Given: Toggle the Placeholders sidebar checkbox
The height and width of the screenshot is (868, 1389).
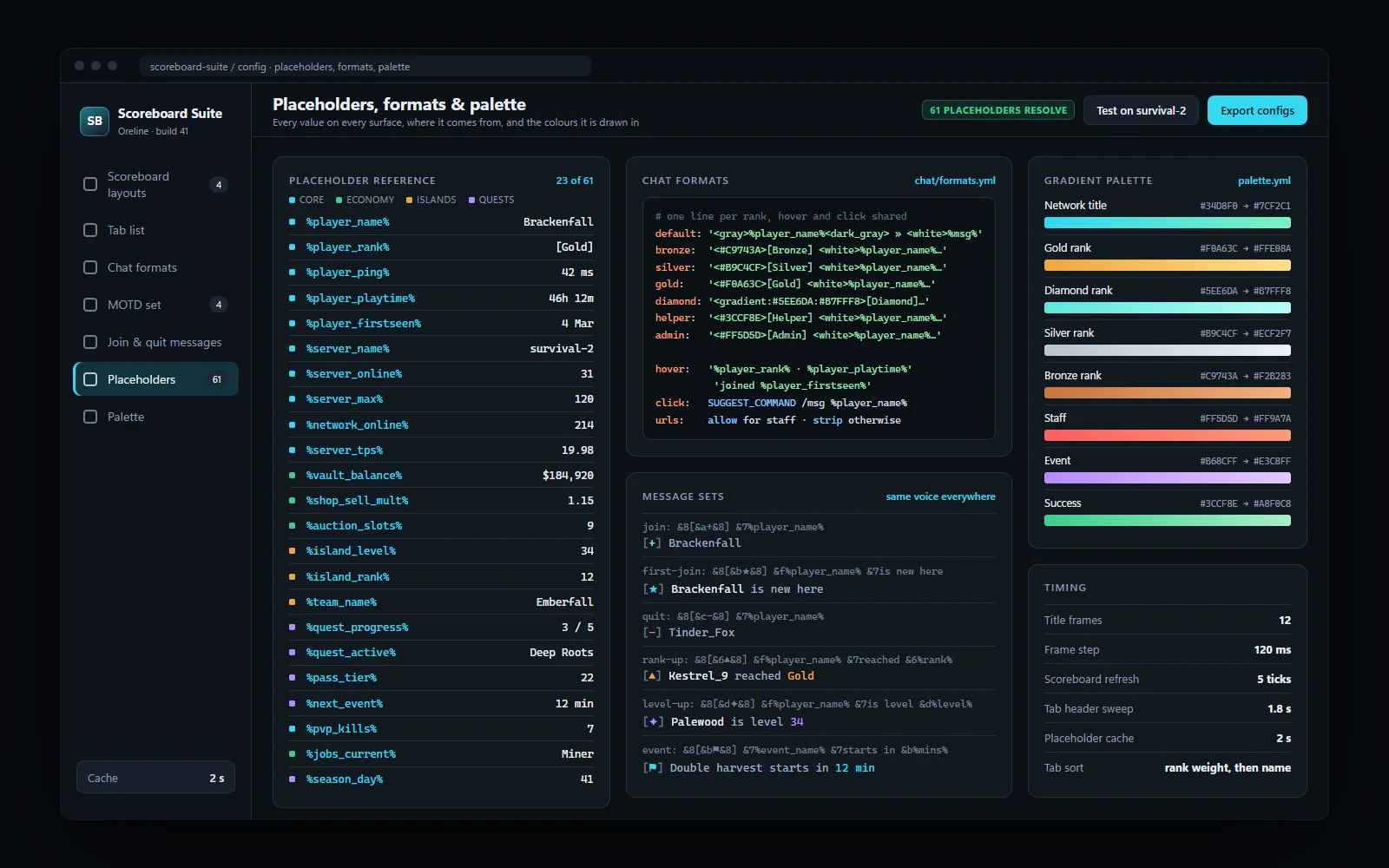Looking at the screenshot, I should click(90, 379).
